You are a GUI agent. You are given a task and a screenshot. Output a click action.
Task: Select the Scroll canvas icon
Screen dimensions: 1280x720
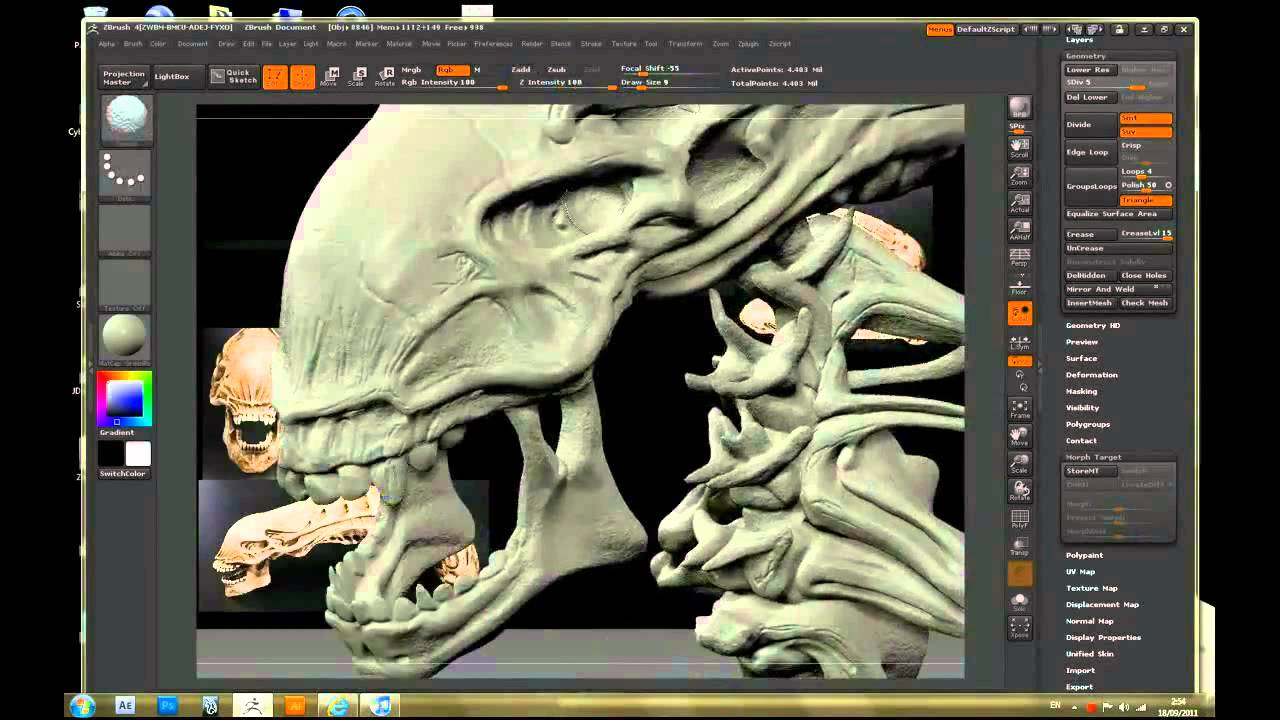1019,147
